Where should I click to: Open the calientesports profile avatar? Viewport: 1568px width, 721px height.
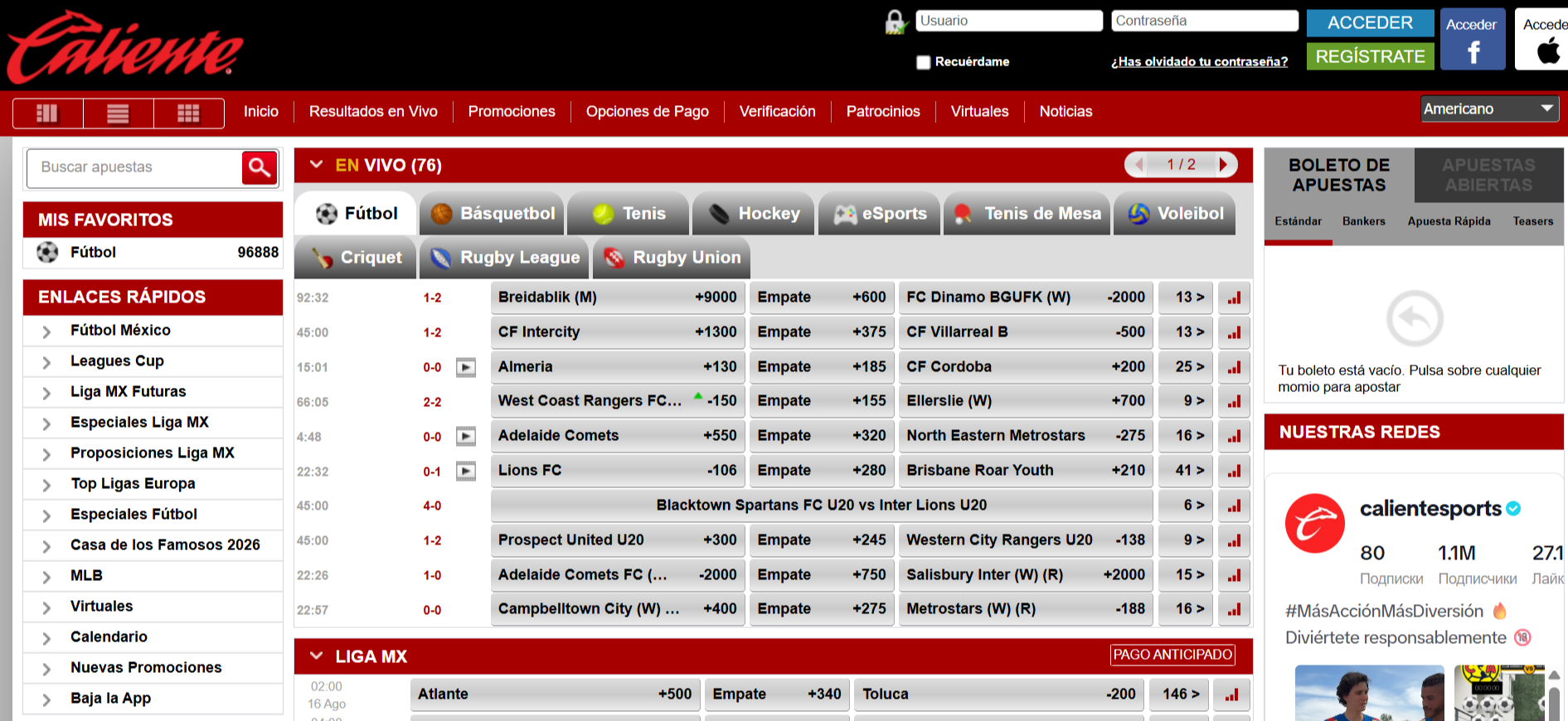[1314, 524]
